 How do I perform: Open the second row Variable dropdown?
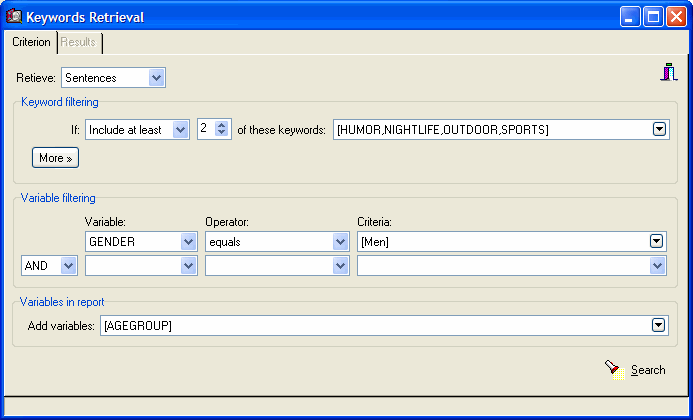point(189,265)
